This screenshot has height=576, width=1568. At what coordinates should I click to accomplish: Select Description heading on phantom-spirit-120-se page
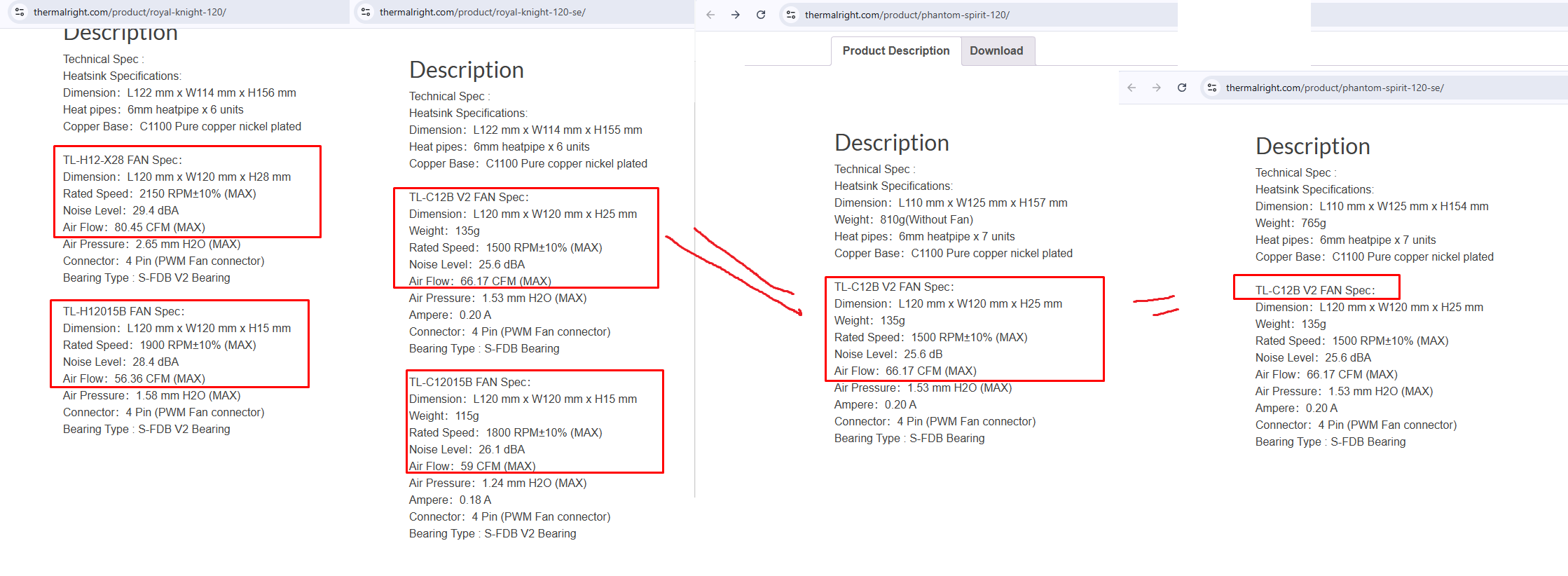click(1313, 146)
